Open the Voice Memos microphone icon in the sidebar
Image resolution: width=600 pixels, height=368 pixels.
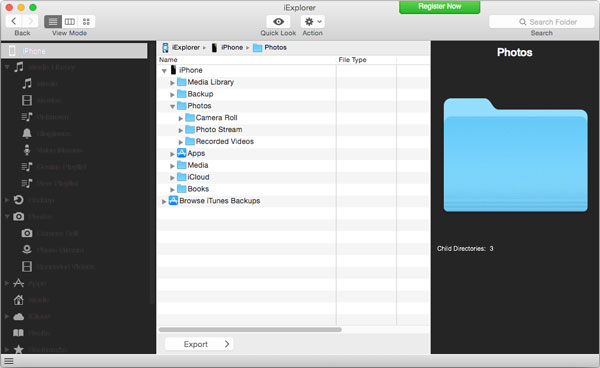pos(27,150)
